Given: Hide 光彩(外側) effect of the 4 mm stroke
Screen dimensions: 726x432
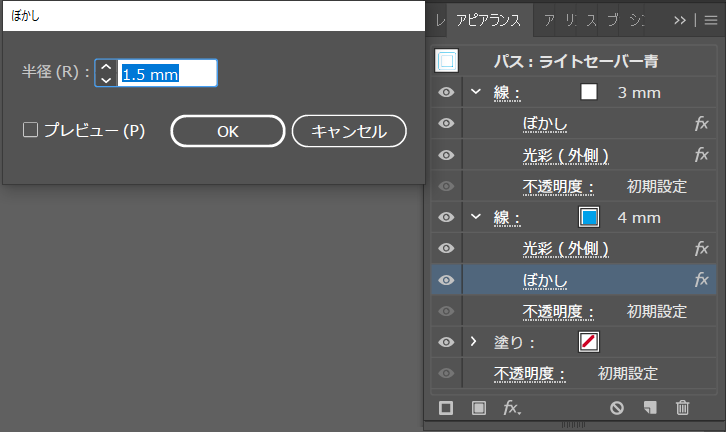Looking at the screenshot, I should [446, 248].
